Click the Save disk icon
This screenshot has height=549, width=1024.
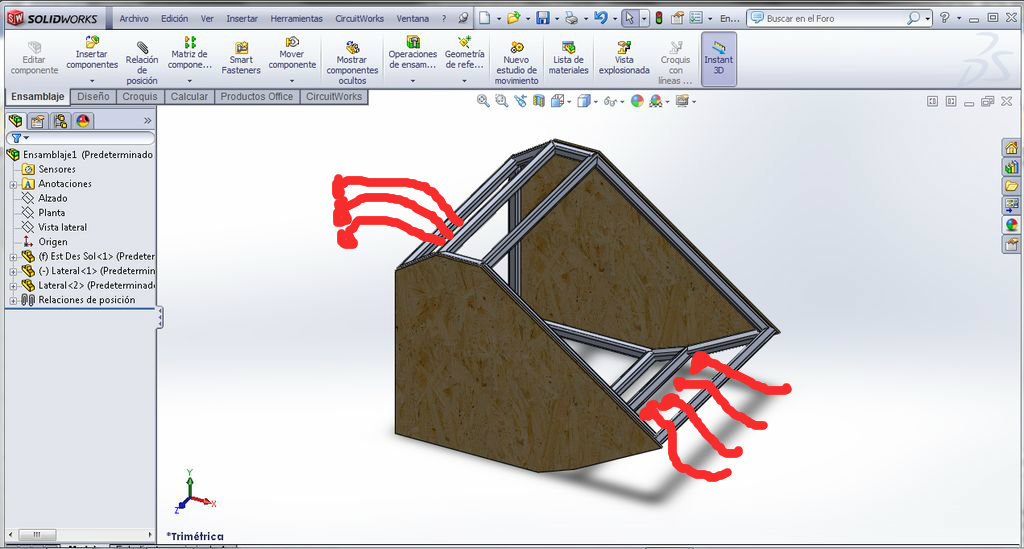click(x=543, y=18)
